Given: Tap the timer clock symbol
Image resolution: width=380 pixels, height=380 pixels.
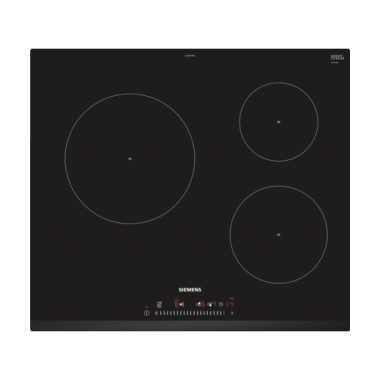Looking at the screenshot, I should (220, 304).
